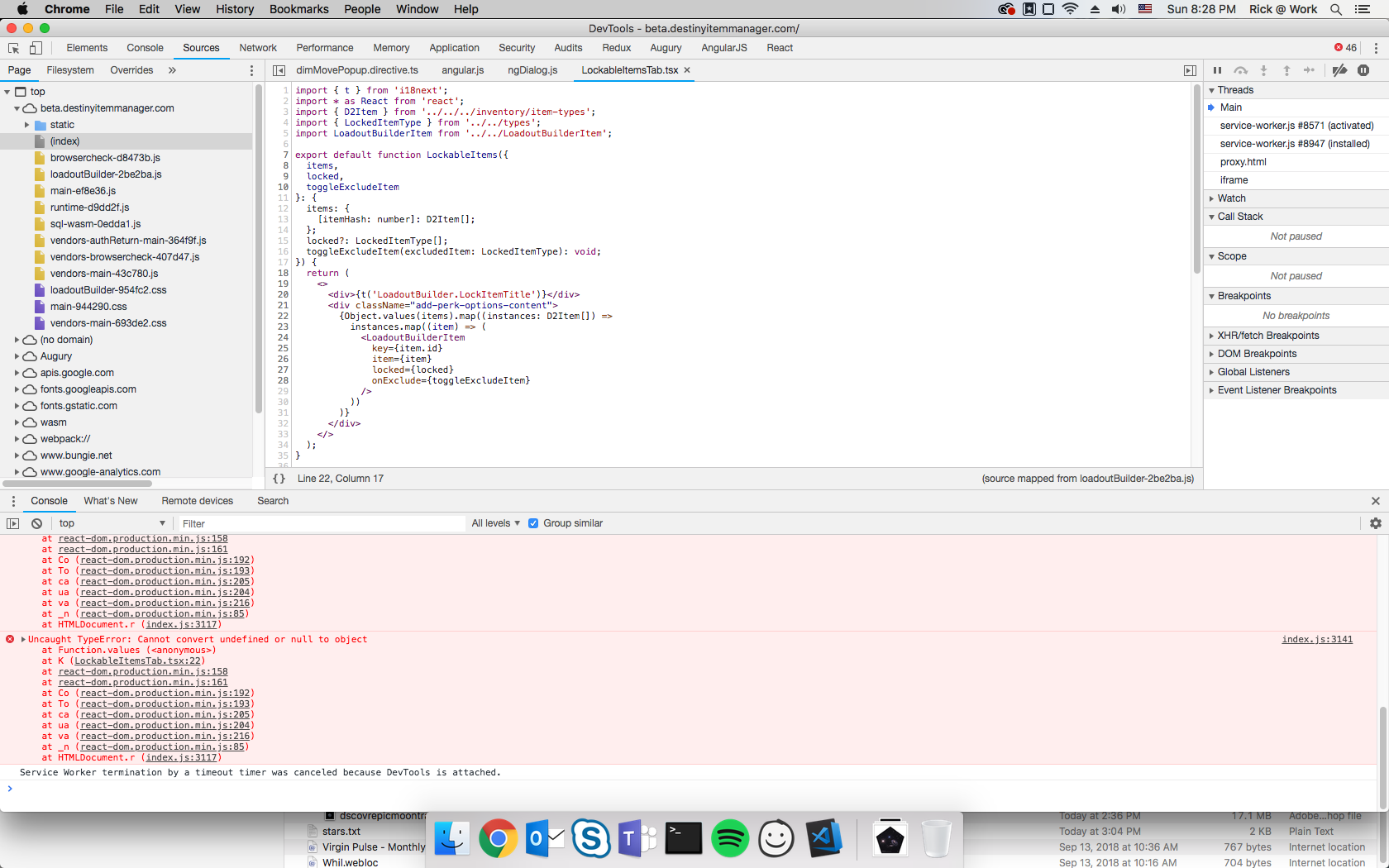This screenshot has width=1389, height=868.
Task: Click the Step out debugger icon
Action: click(1286, 70)
